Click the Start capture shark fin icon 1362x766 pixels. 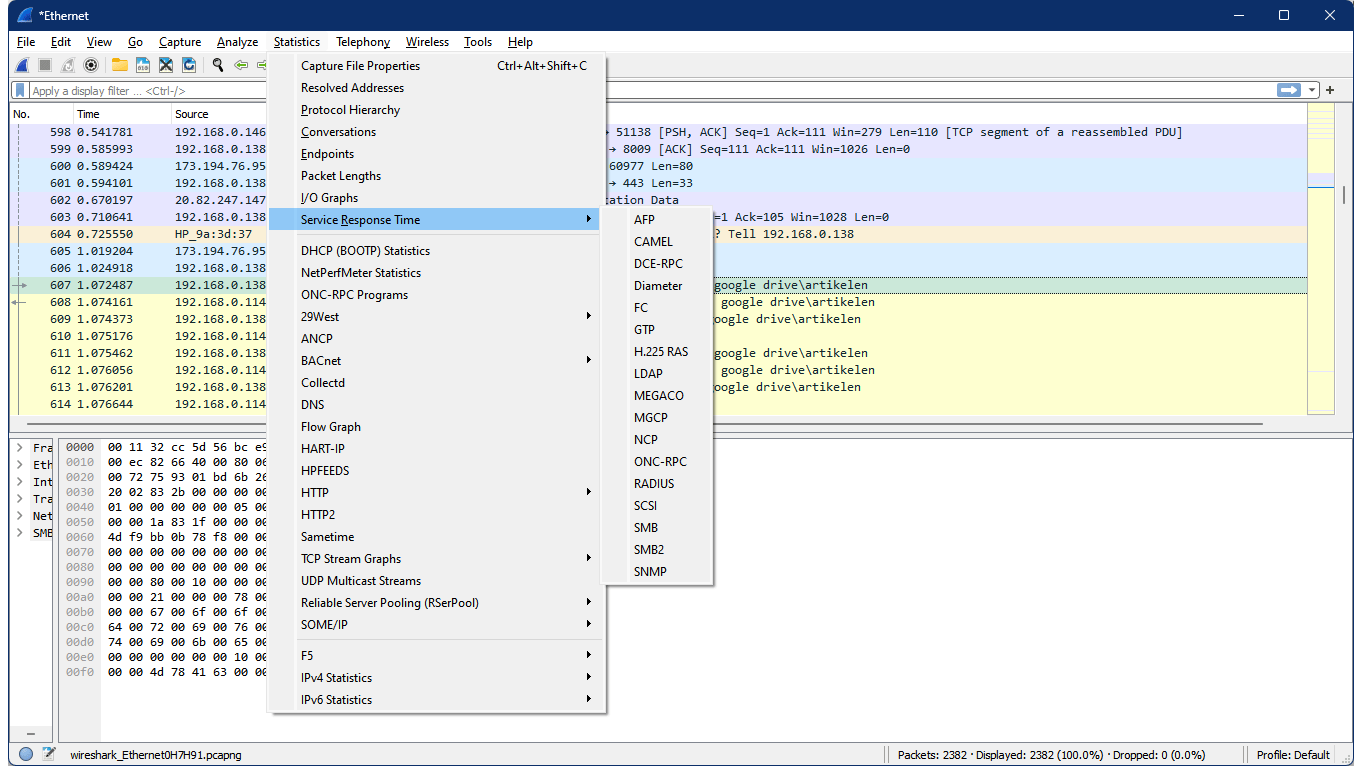[x=22, y=65]
